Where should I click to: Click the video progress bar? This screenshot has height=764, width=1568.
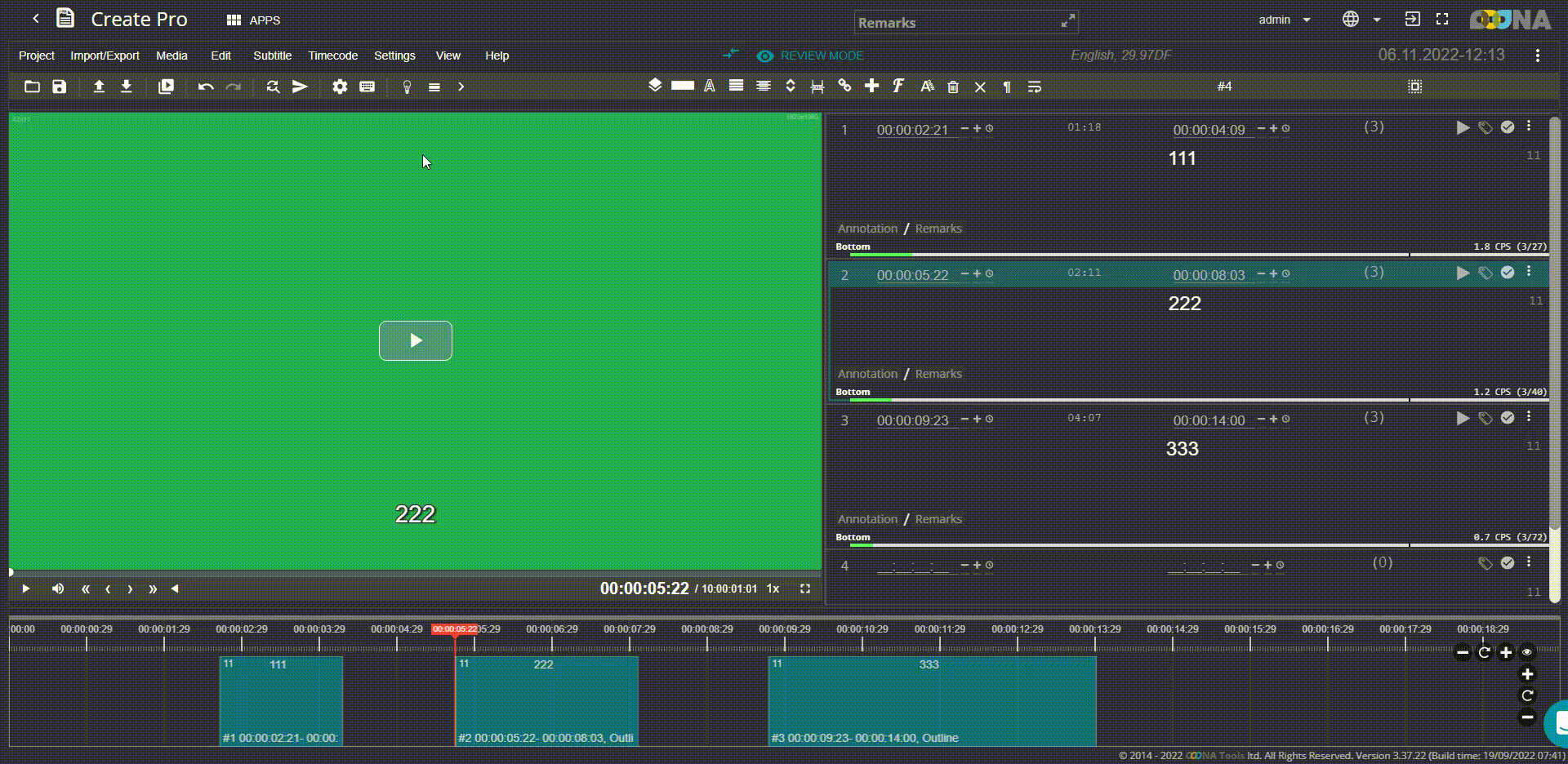tap(415, 573)
